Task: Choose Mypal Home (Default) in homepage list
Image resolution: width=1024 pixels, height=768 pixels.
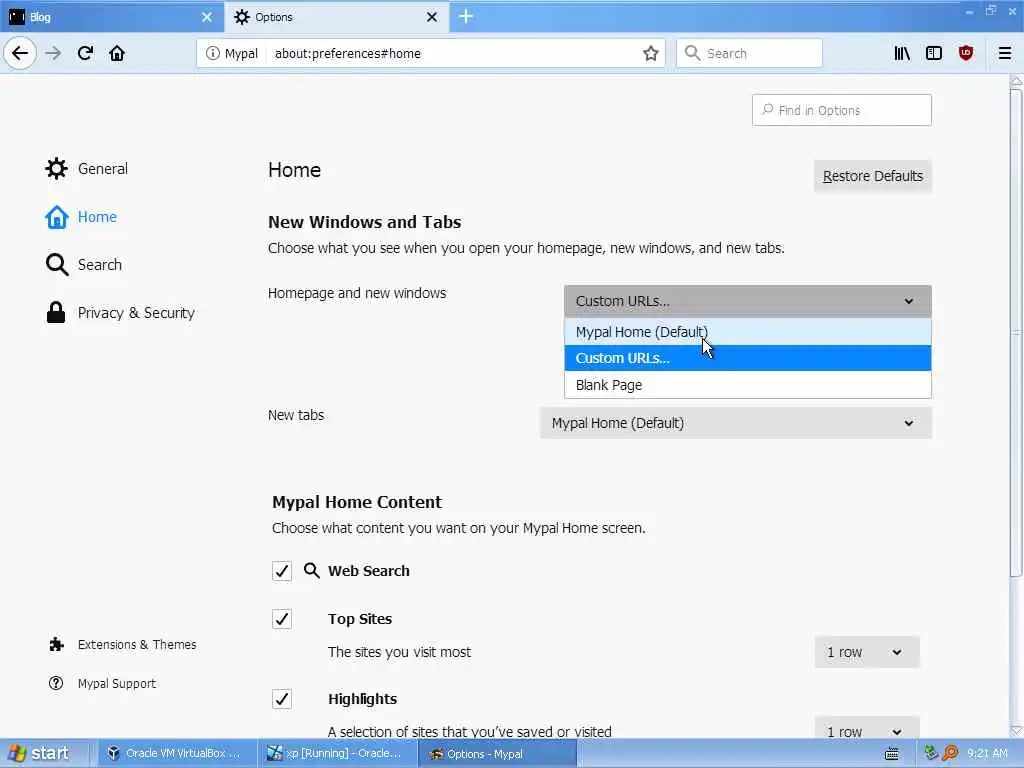Action: [x=748, y=332]
